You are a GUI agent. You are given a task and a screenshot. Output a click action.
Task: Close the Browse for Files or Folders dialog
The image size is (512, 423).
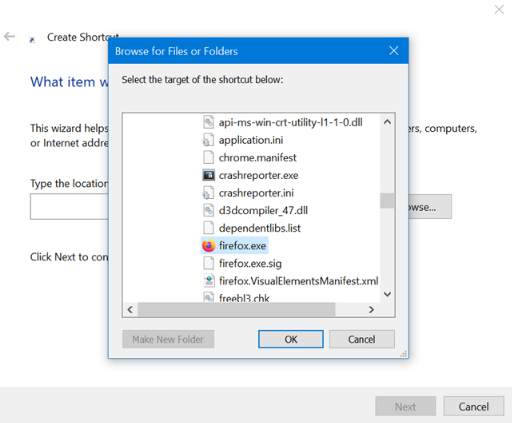394,51
